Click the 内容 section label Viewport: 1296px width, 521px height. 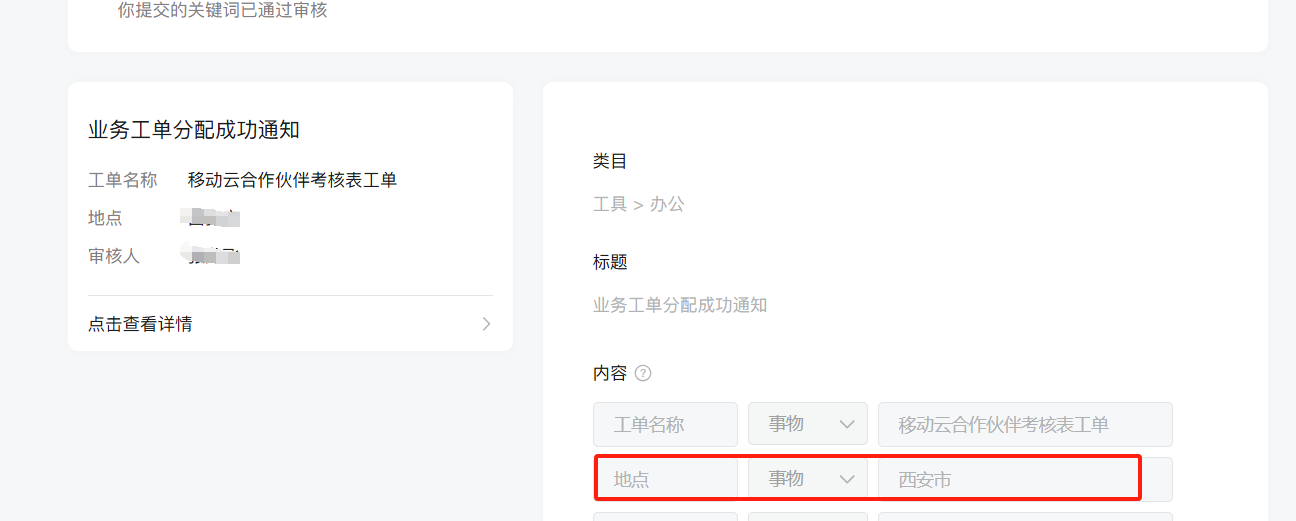[x=610, y=373]
